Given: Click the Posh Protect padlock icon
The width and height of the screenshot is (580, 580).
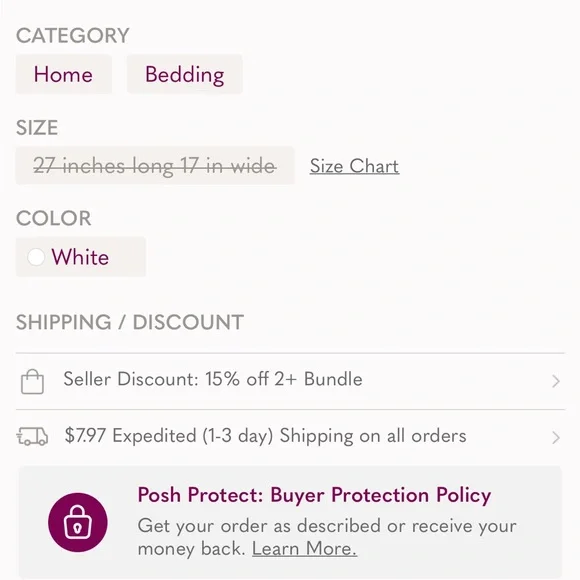Looking at the screenshot, I should (x=78, y=522).
